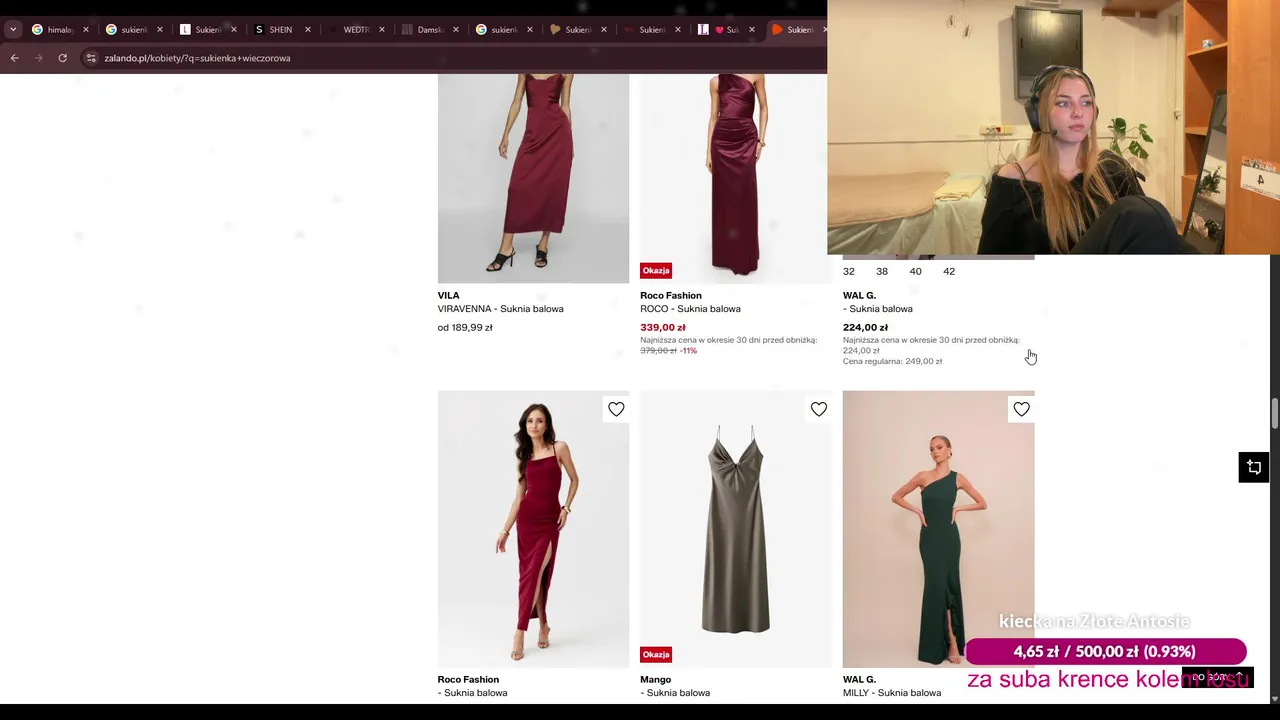Click the zalando.pl address bar URL
The width and height of the screenshot is (1280, 720).
coord(197,58)
